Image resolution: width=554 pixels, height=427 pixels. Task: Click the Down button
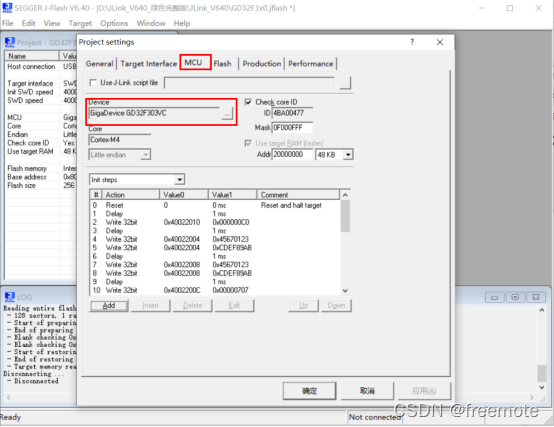[x=336, y=306]
